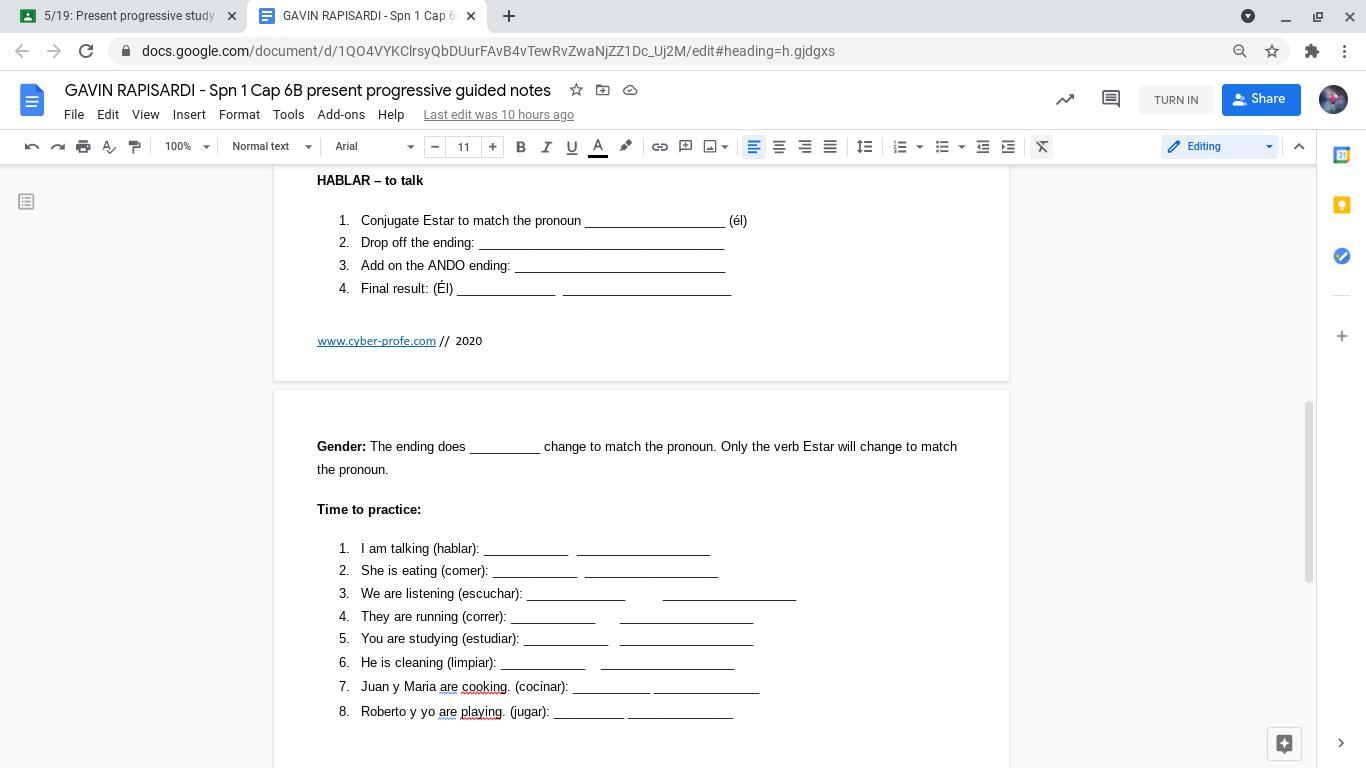
Task: Select the Paint format tool
Action: pos(135,147)
